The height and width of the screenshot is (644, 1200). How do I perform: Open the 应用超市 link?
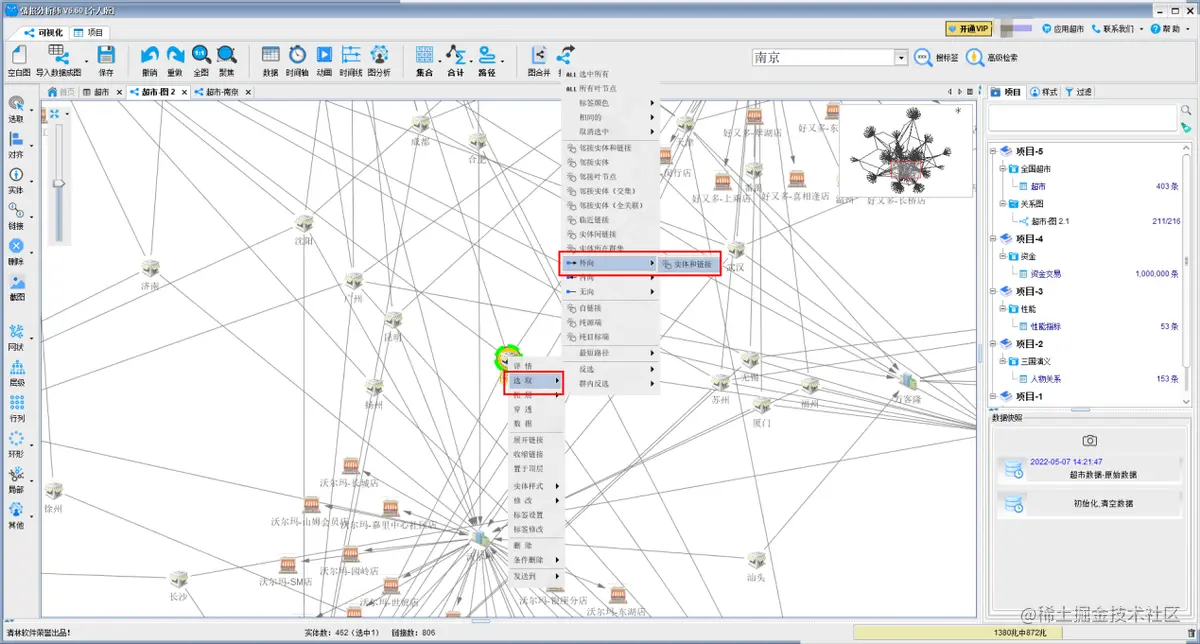[1062, 29]
